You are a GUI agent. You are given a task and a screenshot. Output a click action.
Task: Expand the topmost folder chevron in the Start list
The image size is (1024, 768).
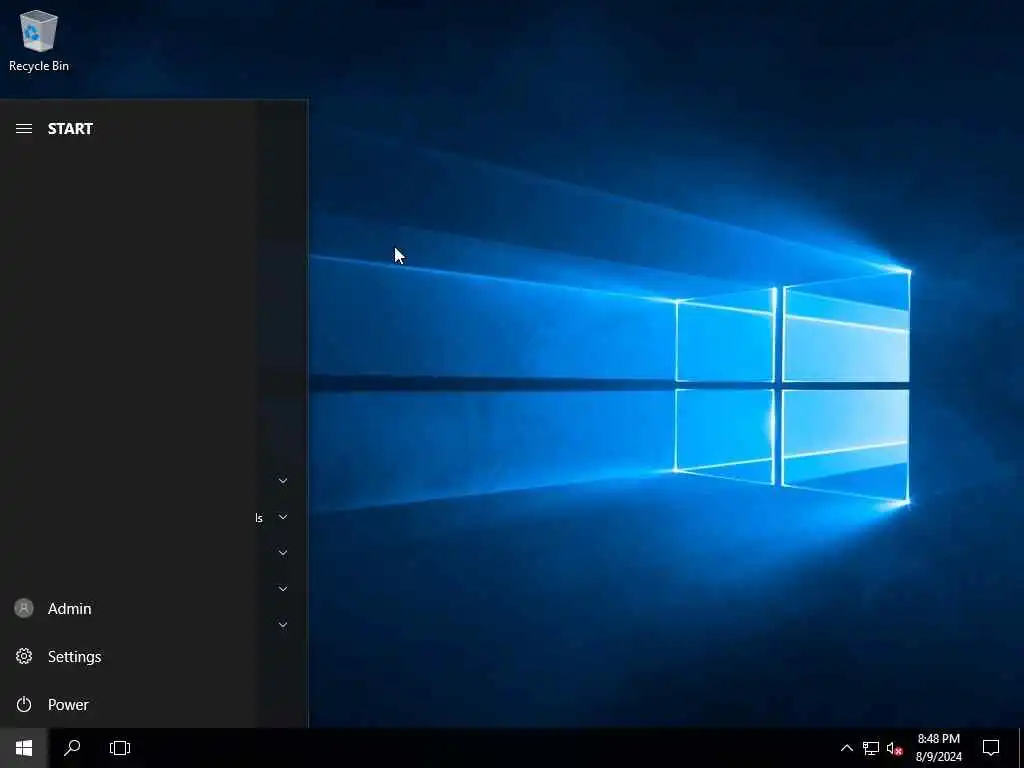coord(283,481)
